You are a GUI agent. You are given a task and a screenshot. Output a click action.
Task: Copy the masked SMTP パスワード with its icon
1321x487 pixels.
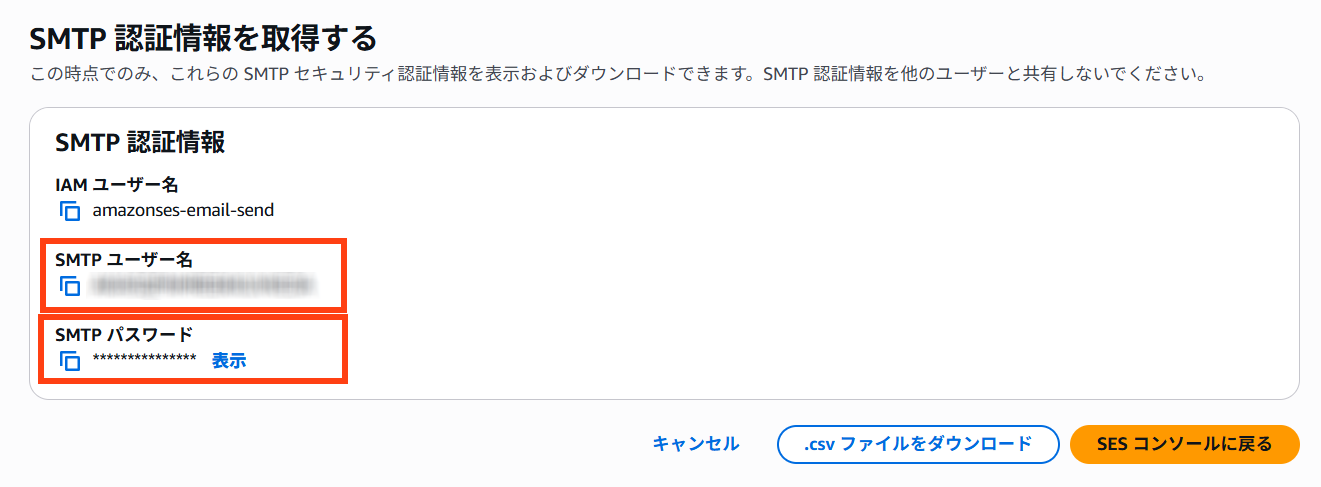[69, 361]
